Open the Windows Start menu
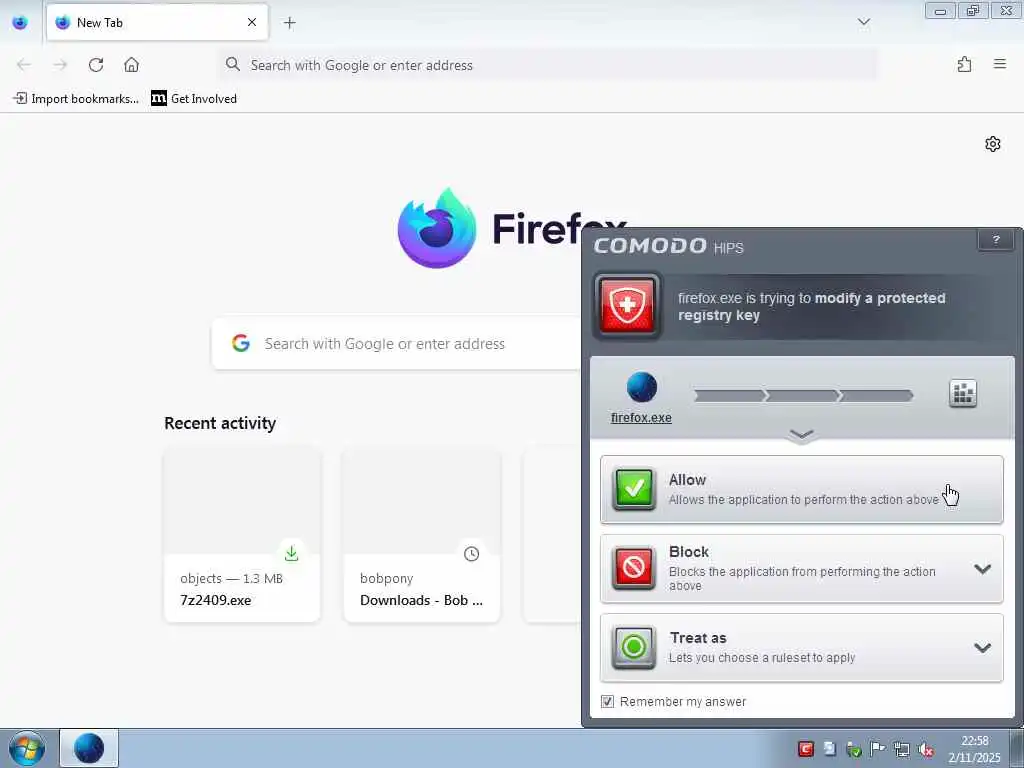Screen dimensions: 1024x768 [27, 748]
